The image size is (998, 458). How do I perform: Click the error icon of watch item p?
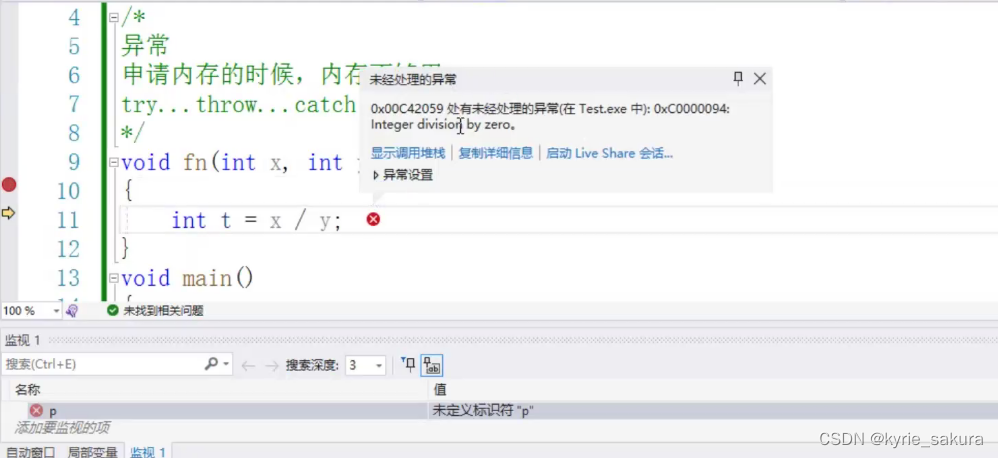tap(36, 410)
